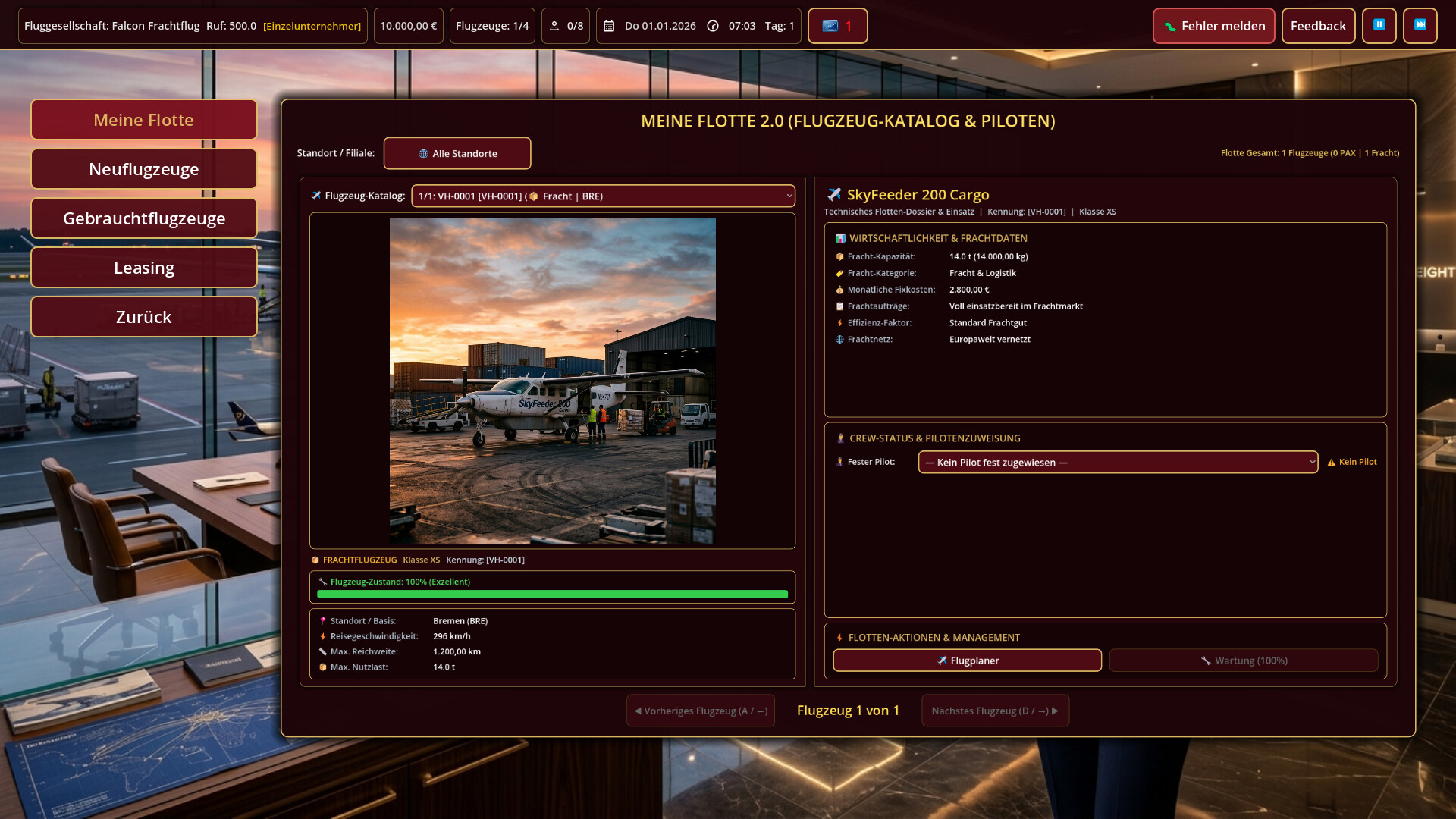Click the SkyFeeder aircraft photo
Image resolution: width=1456 pixels, height=819 pixels.
coord(552,381)
